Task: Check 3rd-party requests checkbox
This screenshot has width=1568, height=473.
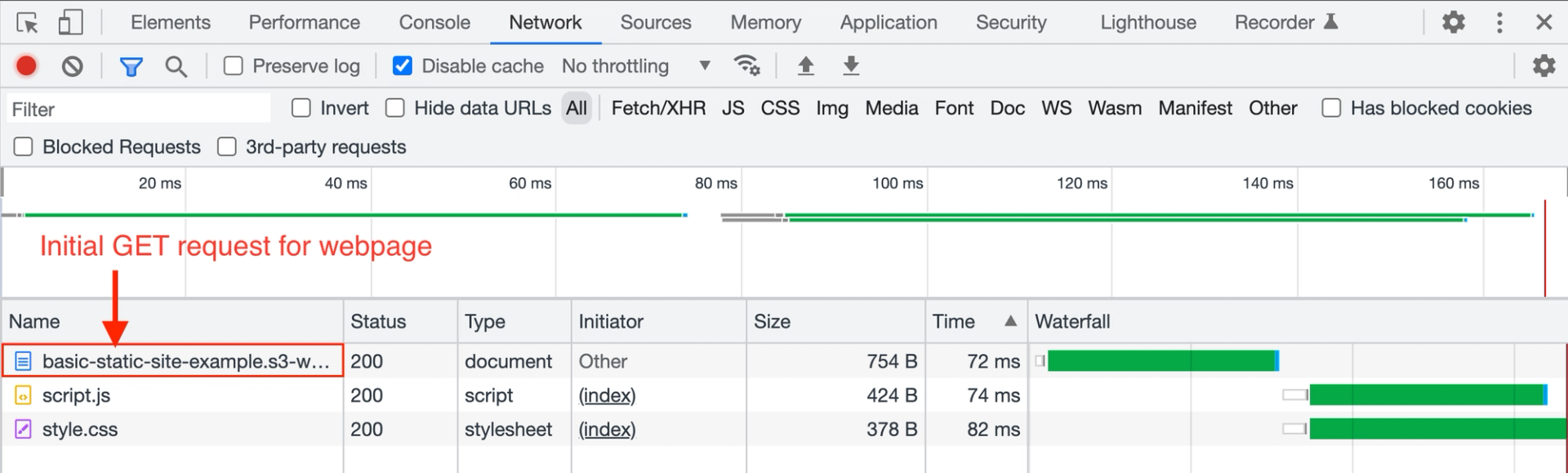Action: click(x=226, y=146)
